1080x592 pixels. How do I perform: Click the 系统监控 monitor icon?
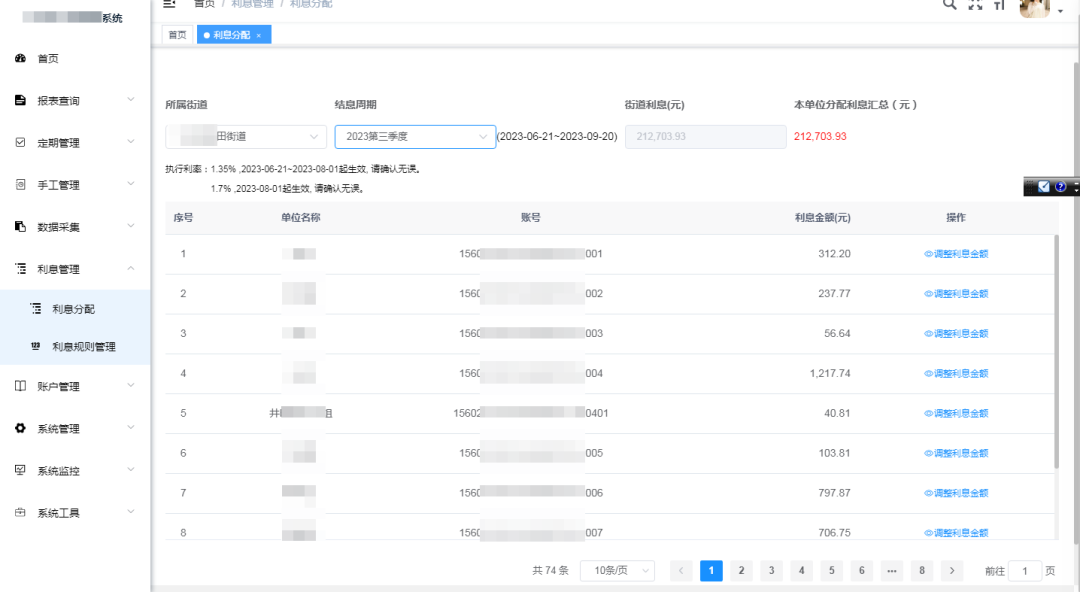coord(20,471)
